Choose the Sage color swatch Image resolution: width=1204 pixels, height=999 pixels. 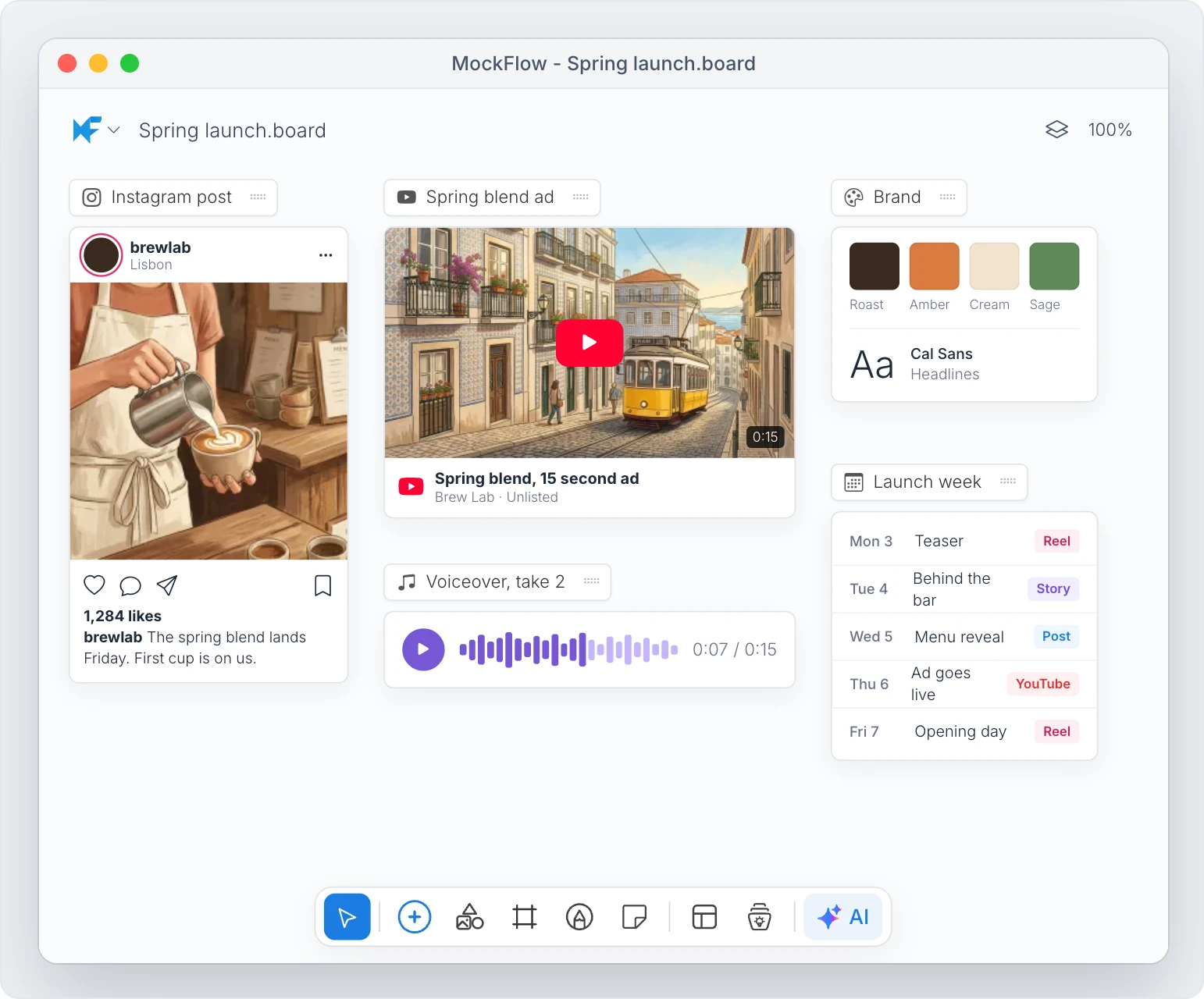point(1054,266)
